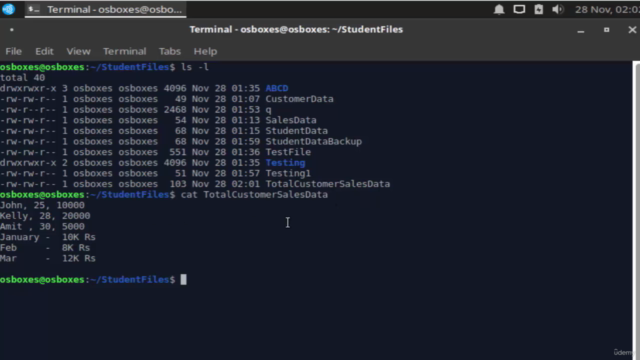Screen dimensions: 640x360
Task: Click the file size 551 value
Action: point(178,152)
